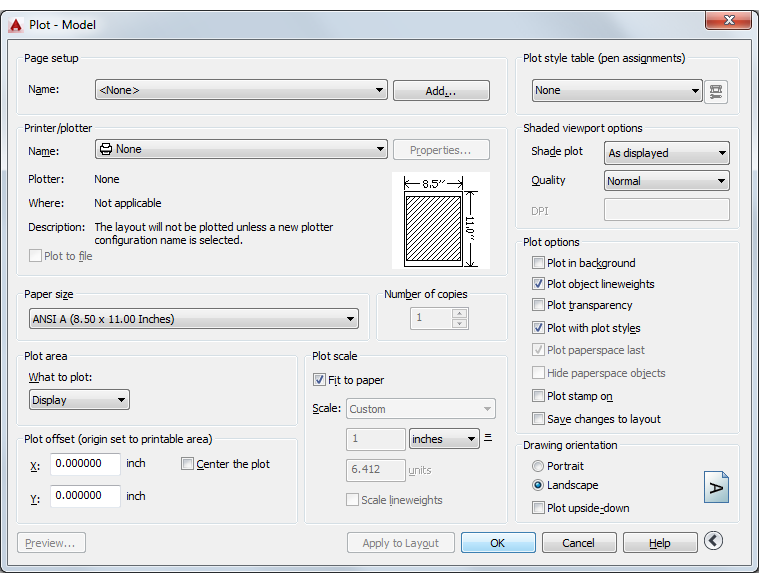Expand the What to plot dropdown
The height and width of the screenshot is (583, 764).
(x=79, y=400)
